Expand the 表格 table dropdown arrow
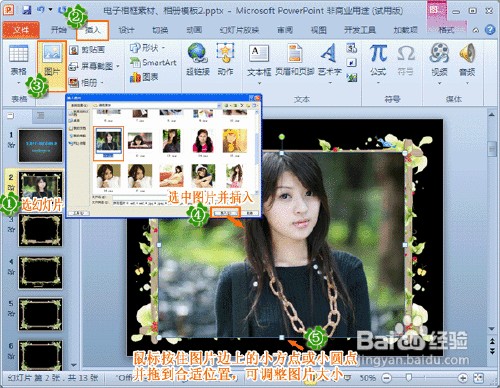Image resolution: width=500 pixels, height=388 pixels. click(x=19, y=82)
